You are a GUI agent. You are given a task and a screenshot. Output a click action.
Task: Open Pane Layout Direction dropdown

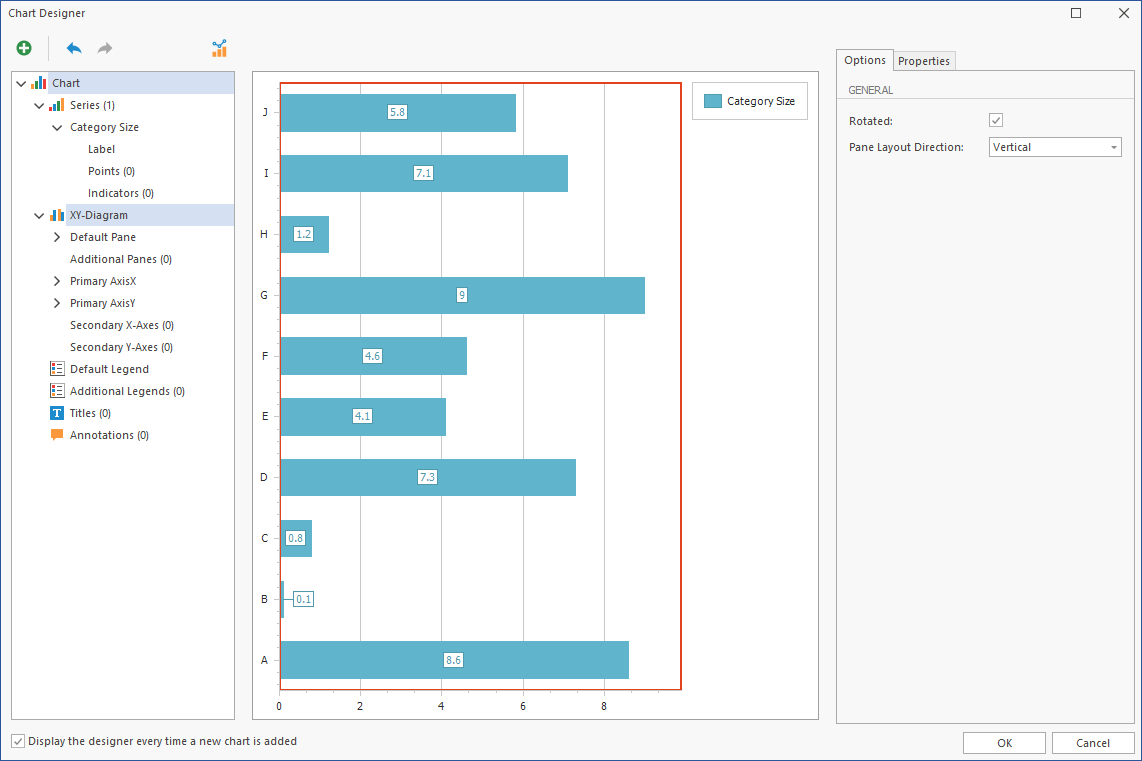pos(1113,148)
